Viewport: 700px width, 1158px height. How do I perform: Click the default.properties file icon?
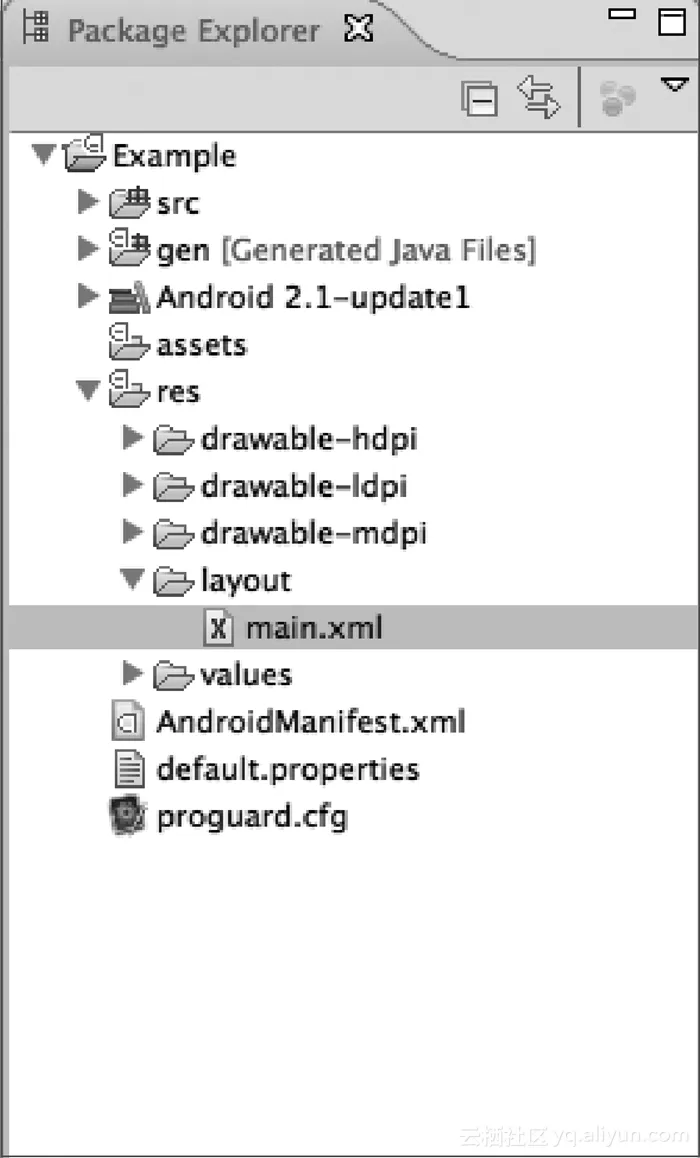(130, 769)
